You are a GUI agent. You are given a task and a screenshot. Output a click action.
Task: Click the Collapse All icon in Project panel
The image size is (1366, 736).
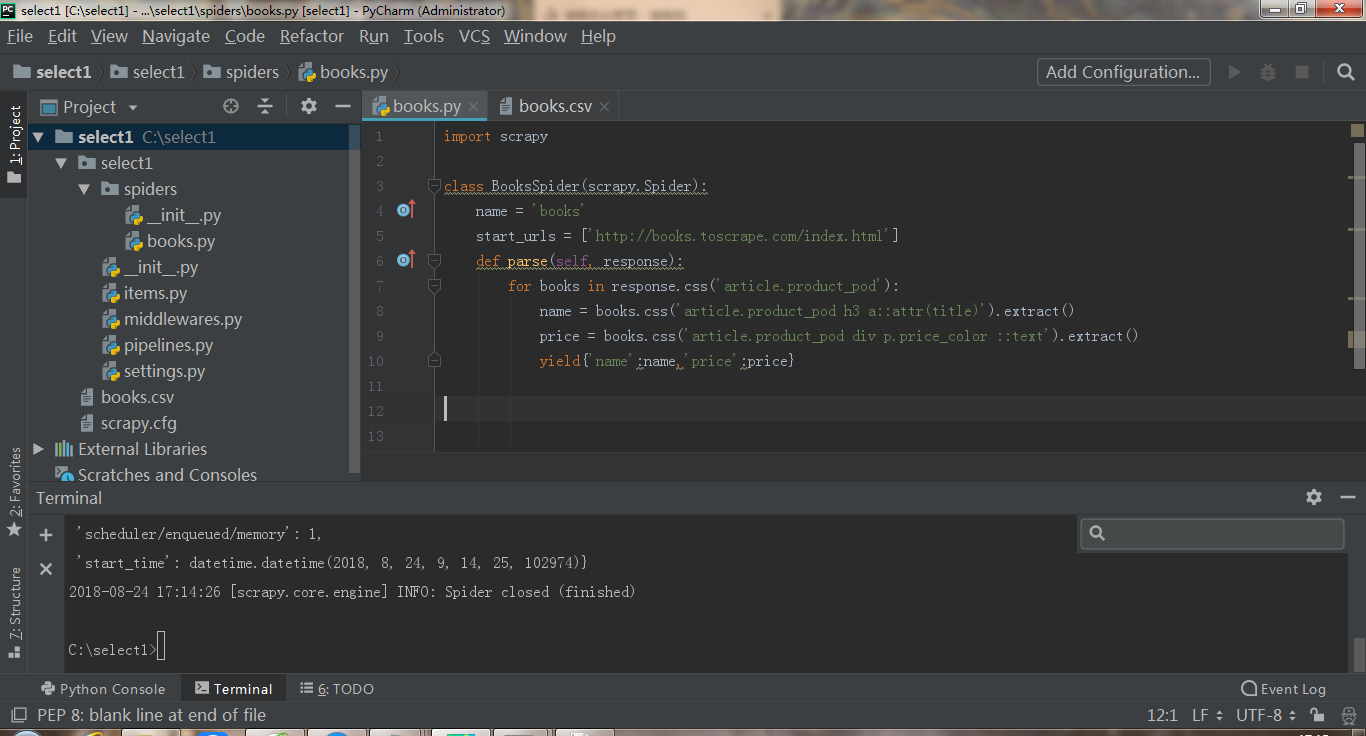(265, 107)
